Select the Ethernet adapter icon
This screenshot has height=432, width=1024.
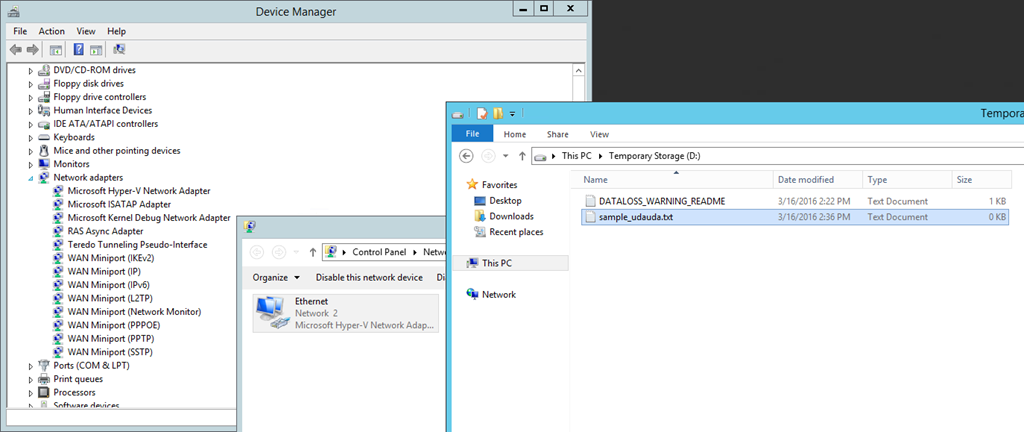269,313
